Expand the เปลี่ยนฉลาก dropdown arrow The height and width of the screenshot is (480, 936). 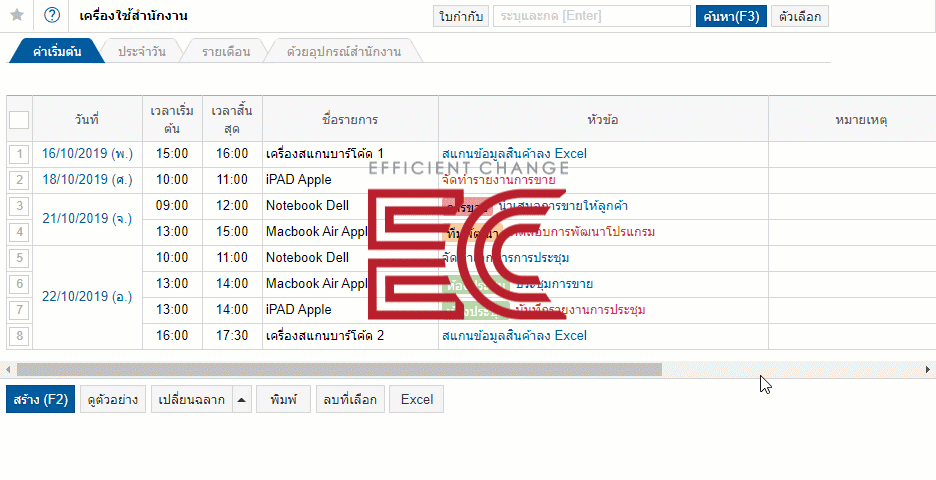(x=241, y=399)
